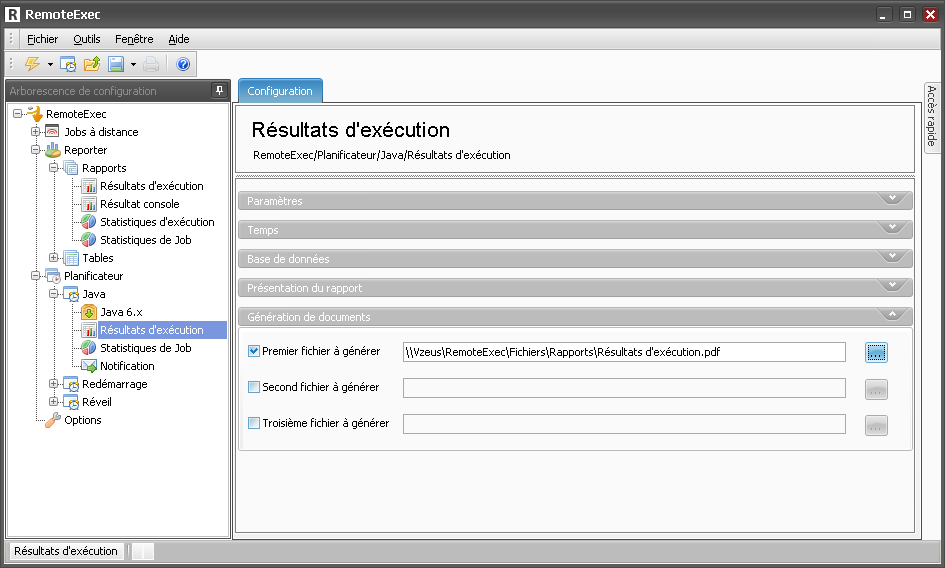Expand the Tables tree node
Image resolution: width=945 pixels, height=568 pixels.
coord(54,257)
